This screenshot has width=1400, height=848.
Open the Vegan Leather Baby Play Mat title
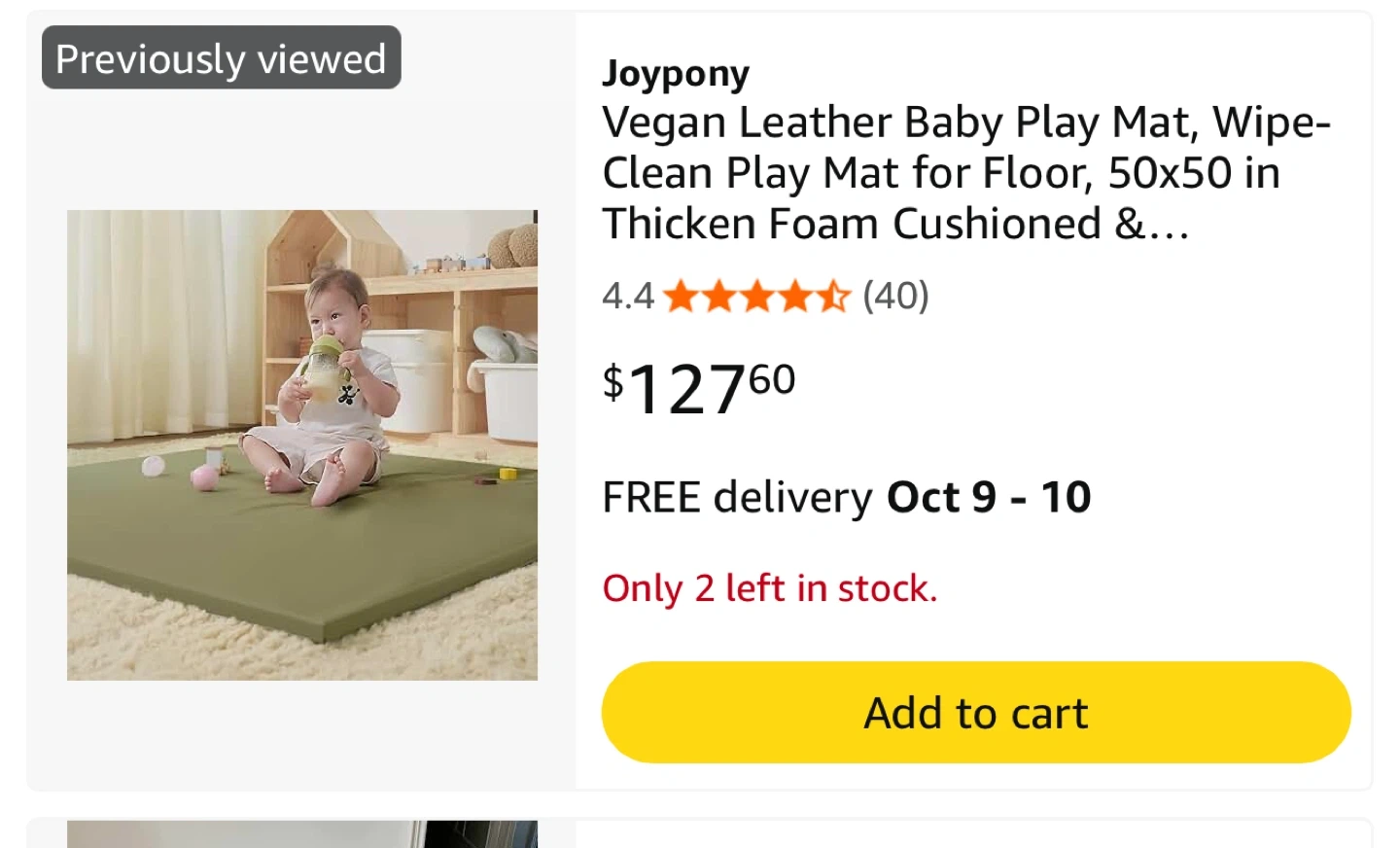pos(965,173)
